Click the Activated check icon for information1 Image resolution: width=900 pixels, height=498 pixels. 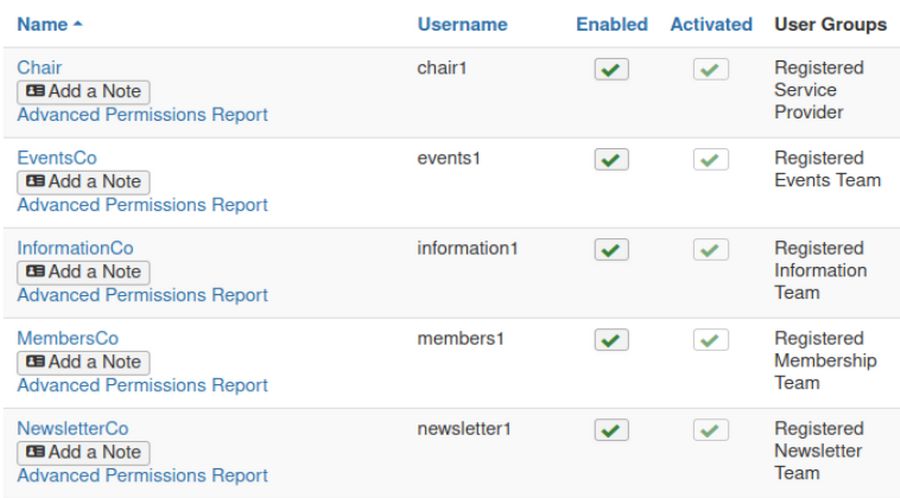click(710, 250)
